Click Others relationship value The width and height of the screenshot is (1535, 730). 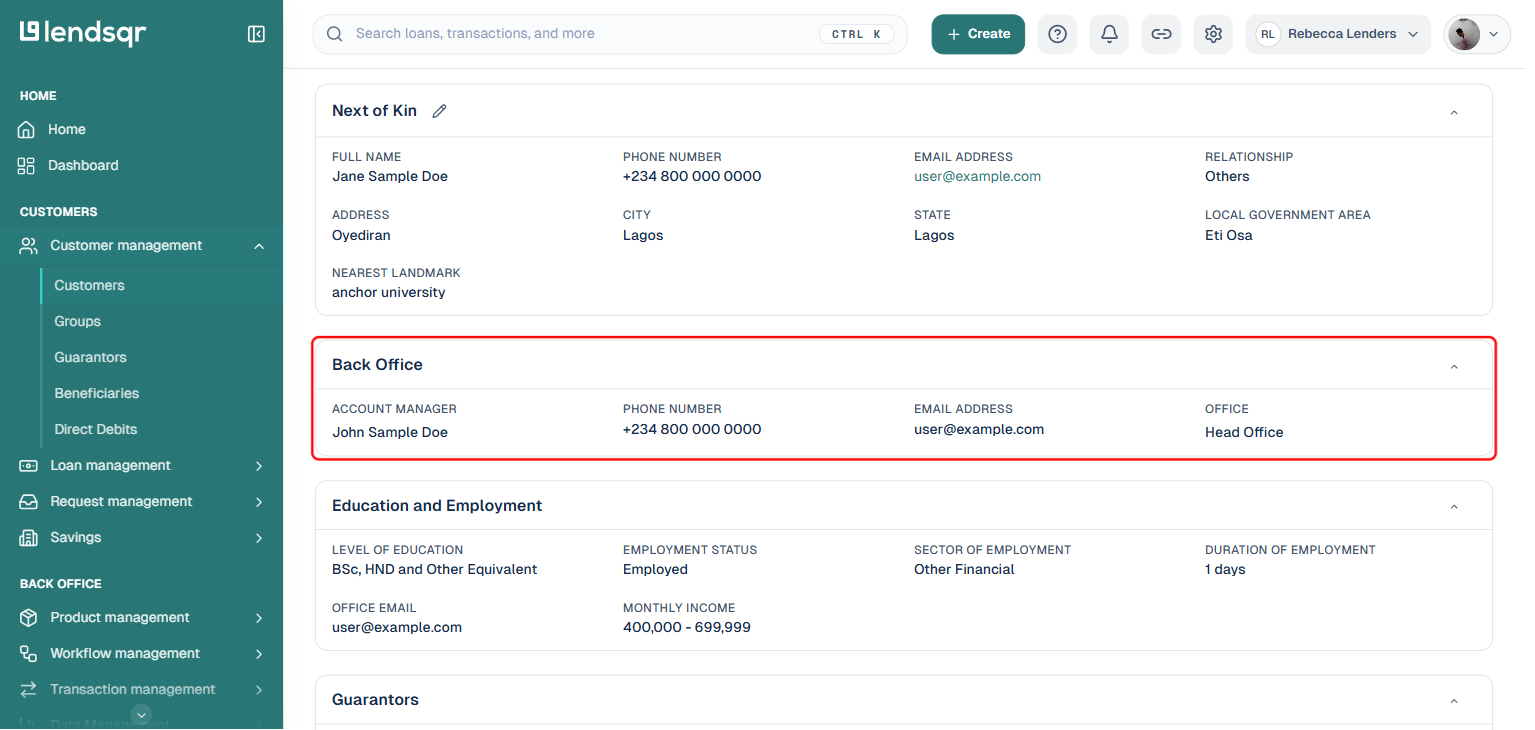pos(1227,177)
